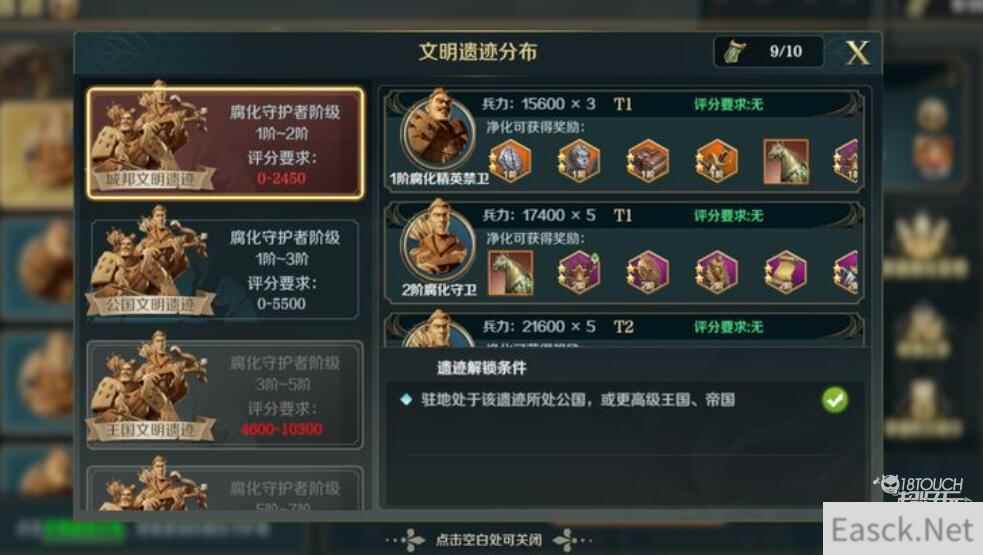
Task: Open the 王国文明遗迹 ruins card
Action: coord(225,394)
